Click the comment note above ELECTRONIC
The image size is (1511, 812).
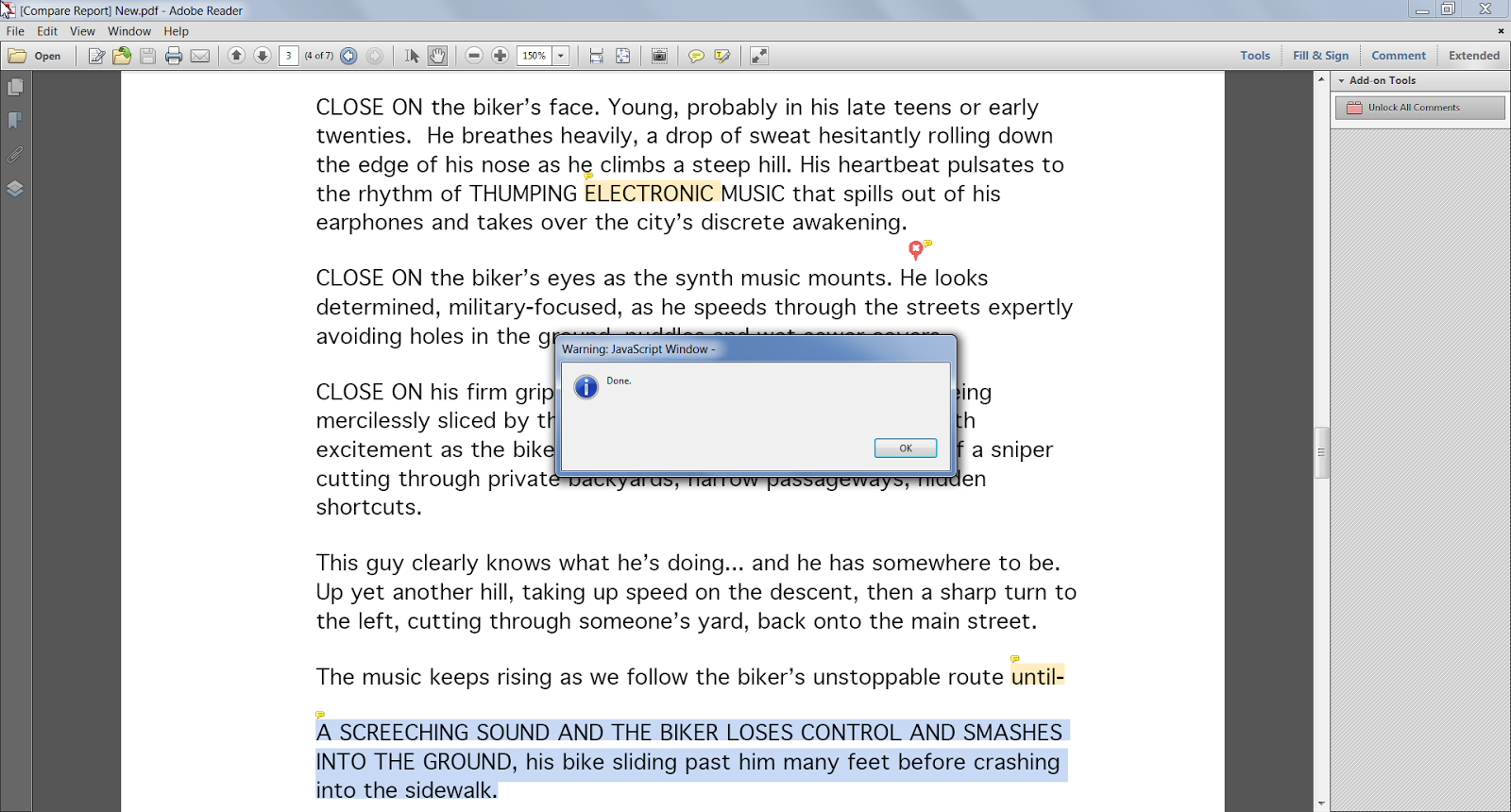click(588, 176)
